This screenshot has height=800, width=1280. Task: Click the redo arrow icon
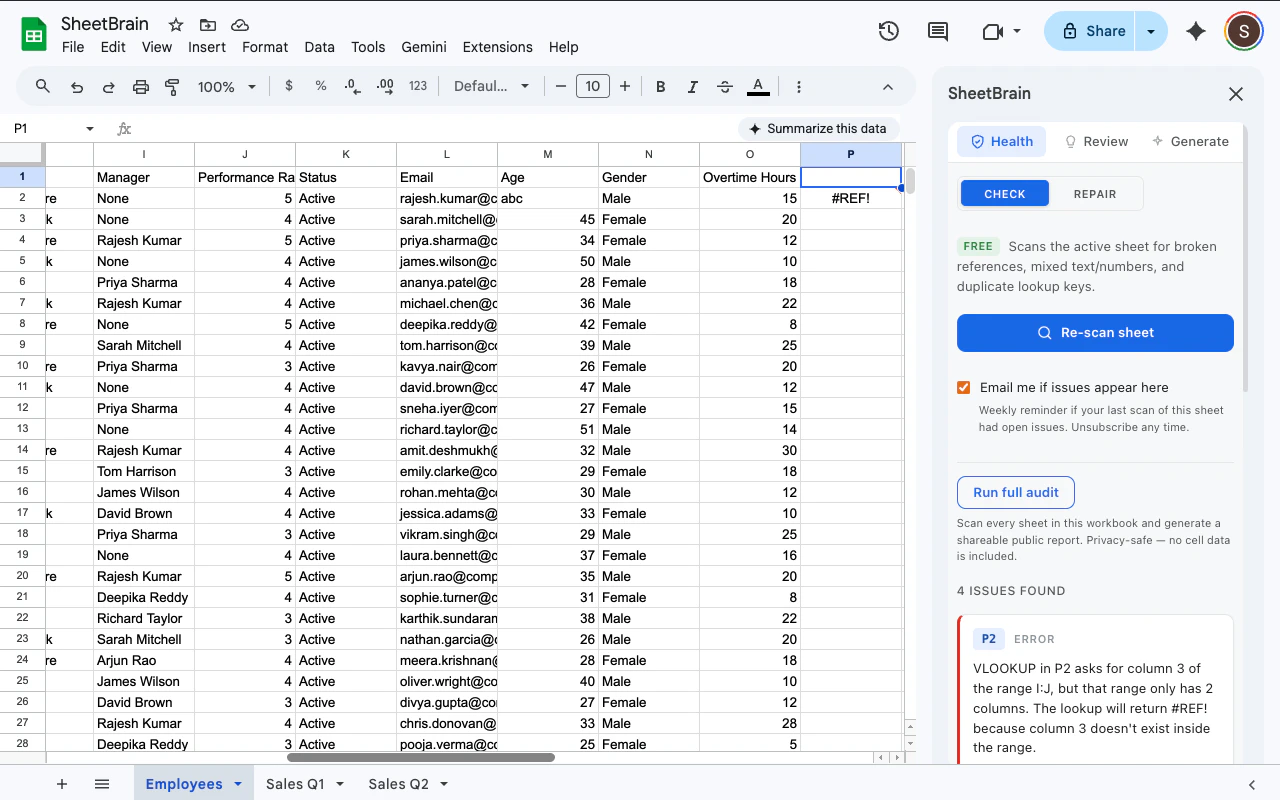[109, 87]
